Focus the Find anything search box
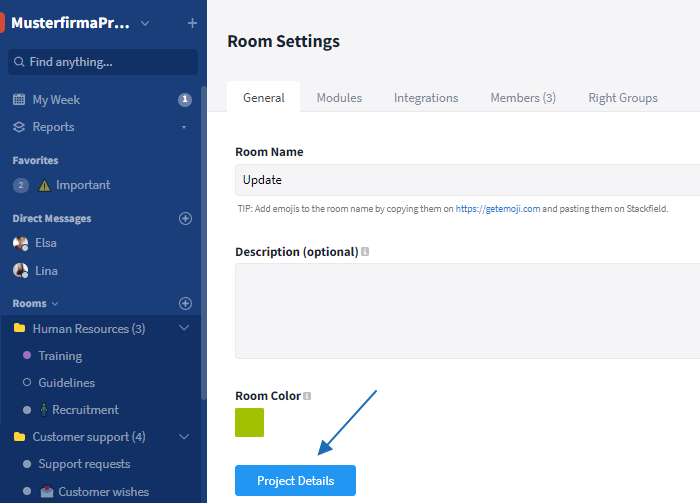Screen dimensions: 700x503 [103, 62]
